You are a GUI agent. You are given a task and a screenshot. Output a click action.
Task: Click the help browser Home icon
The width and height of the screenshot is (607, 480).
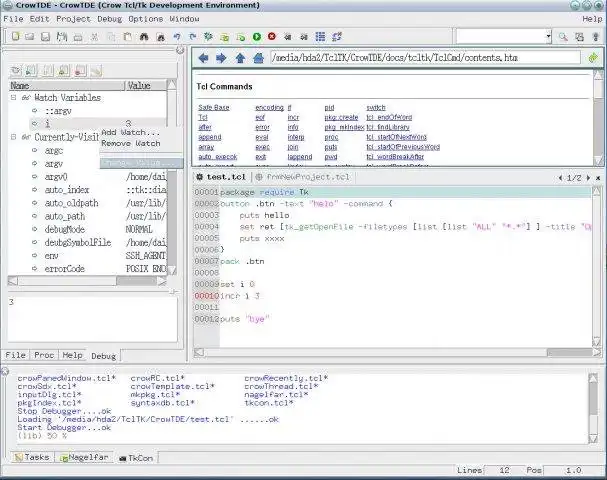[258, 58]
